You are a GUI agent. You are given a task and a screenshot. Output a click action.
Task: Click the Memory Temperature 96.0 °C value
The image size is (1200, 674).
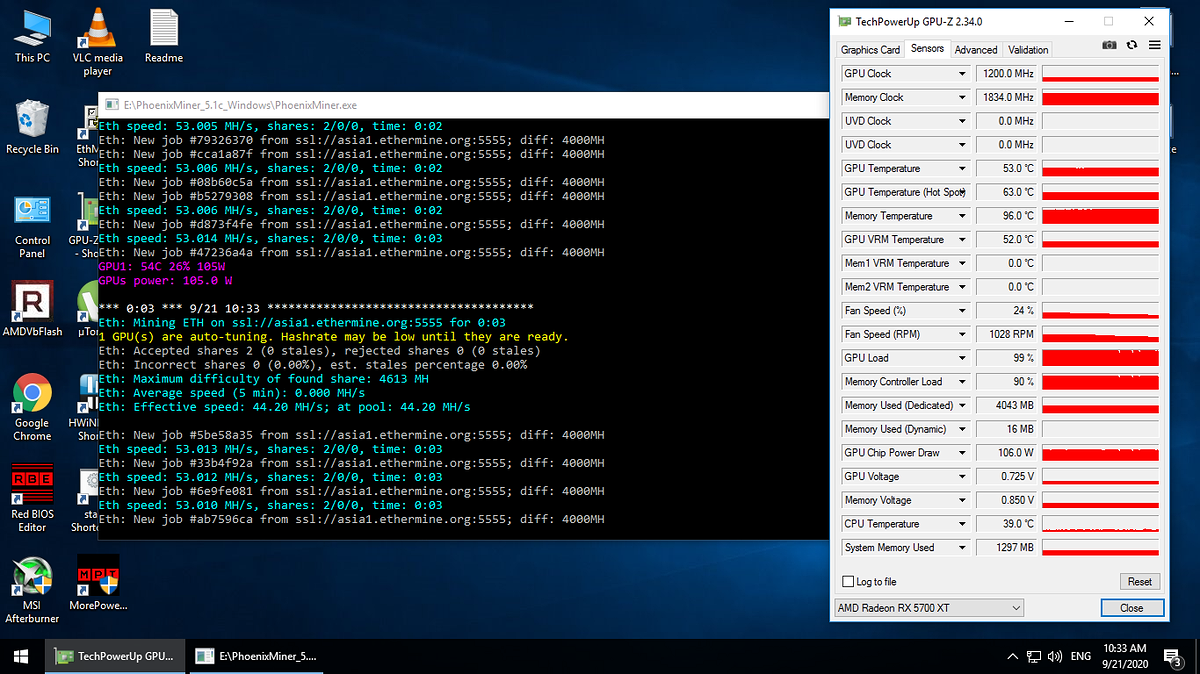click(x=1007, y=216)
